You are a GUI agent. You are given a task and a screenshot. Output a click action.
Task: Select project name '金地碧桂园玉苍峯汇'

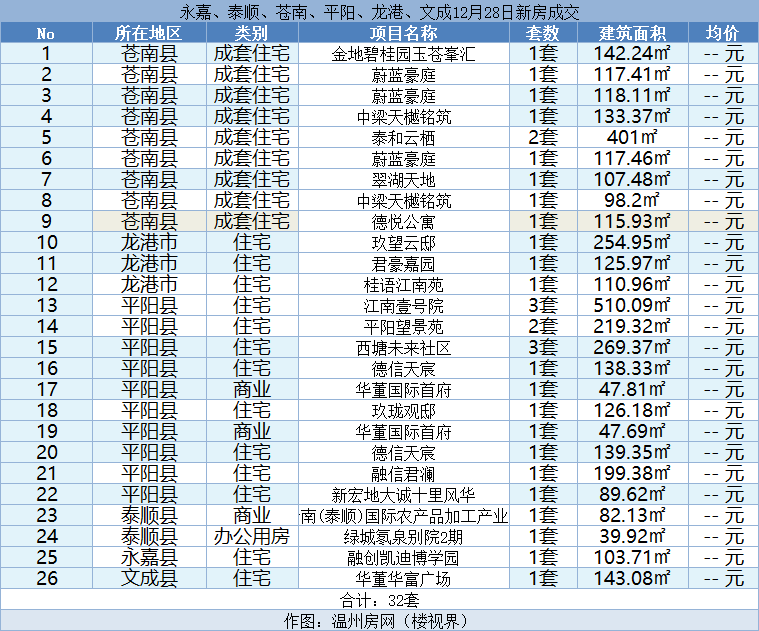pos(403,54)
